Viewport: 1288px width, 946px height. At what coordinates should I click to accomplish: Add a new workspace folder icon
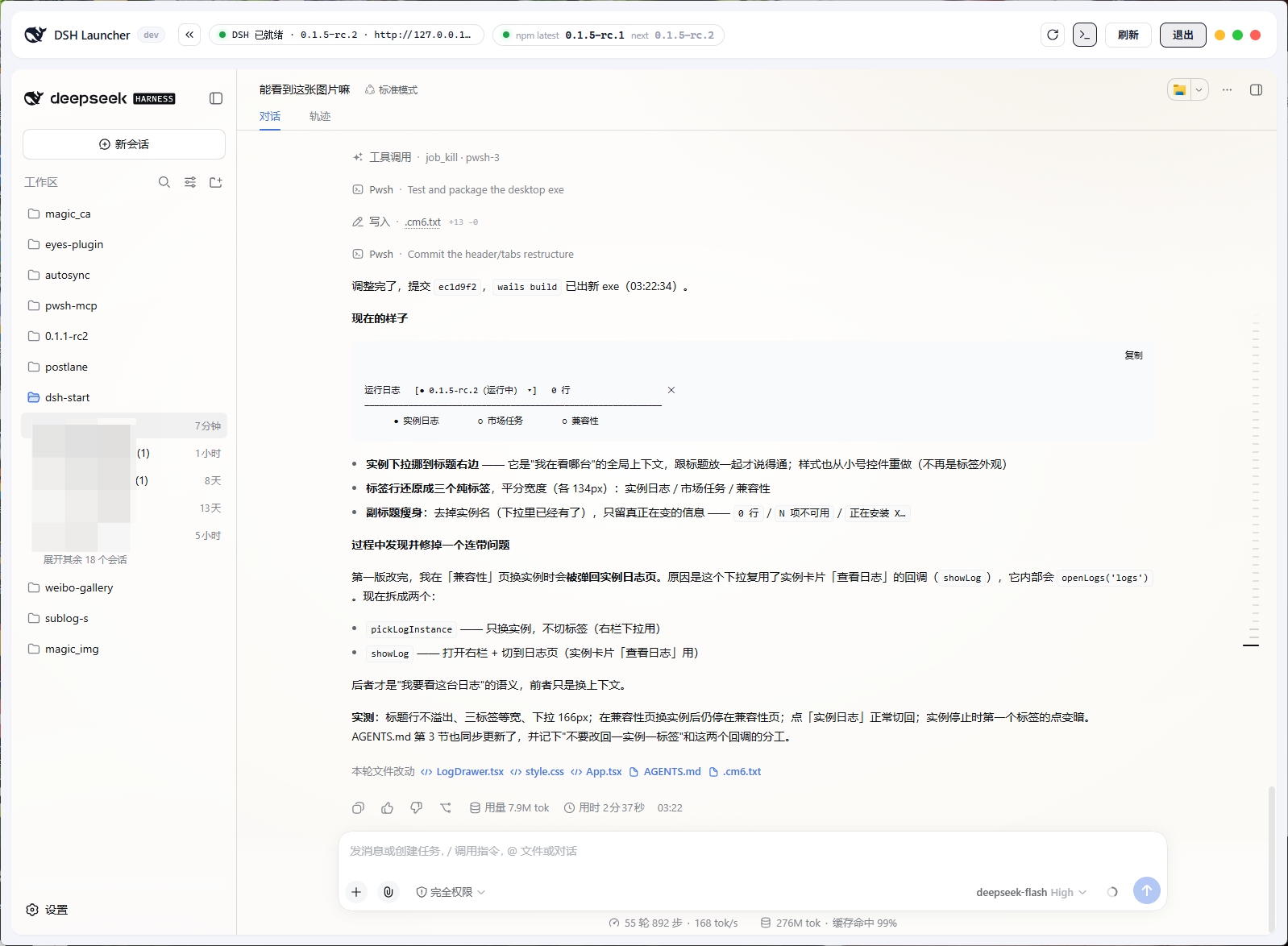coord(216,182)
